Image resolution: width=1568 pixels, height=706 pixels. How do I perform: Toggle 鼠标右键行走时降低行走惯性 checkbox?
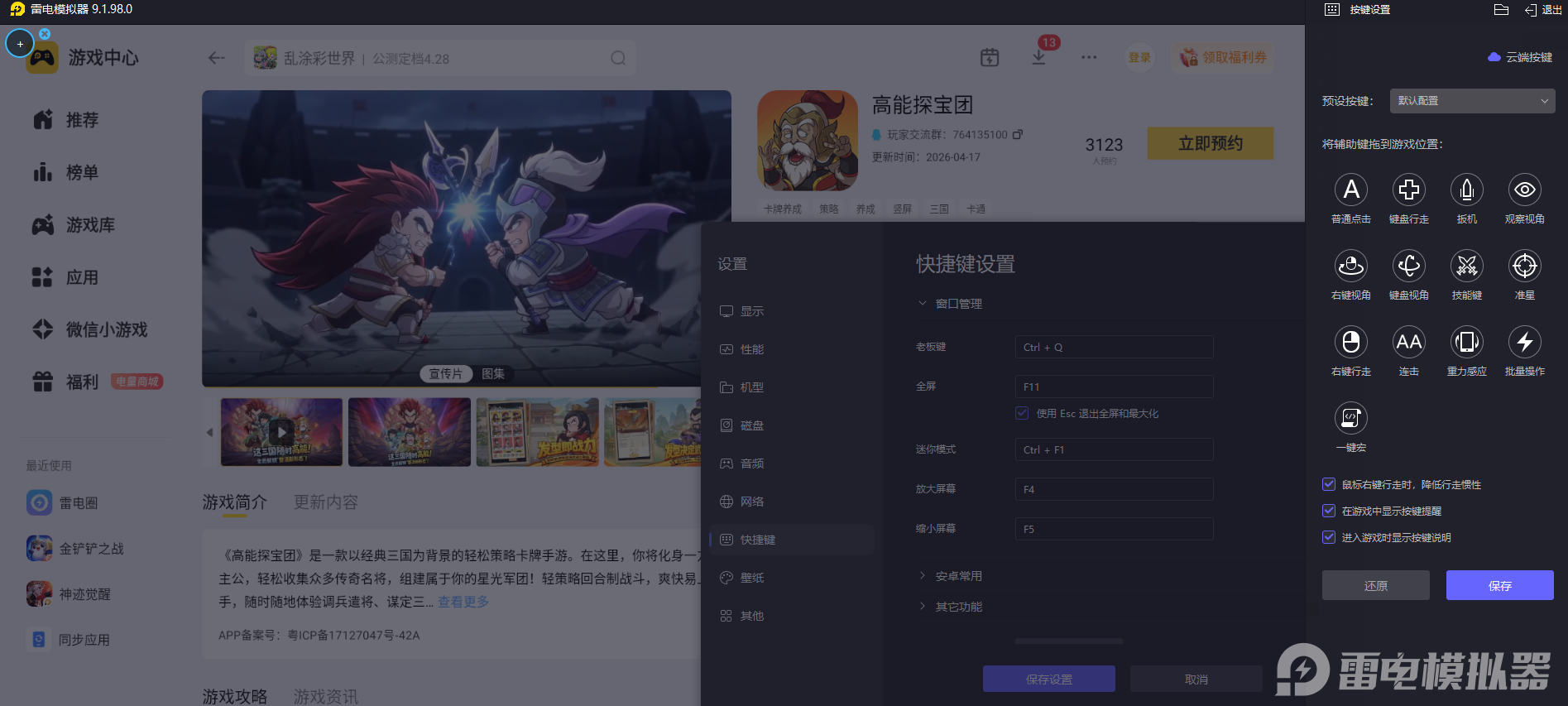click(1329, 485)
